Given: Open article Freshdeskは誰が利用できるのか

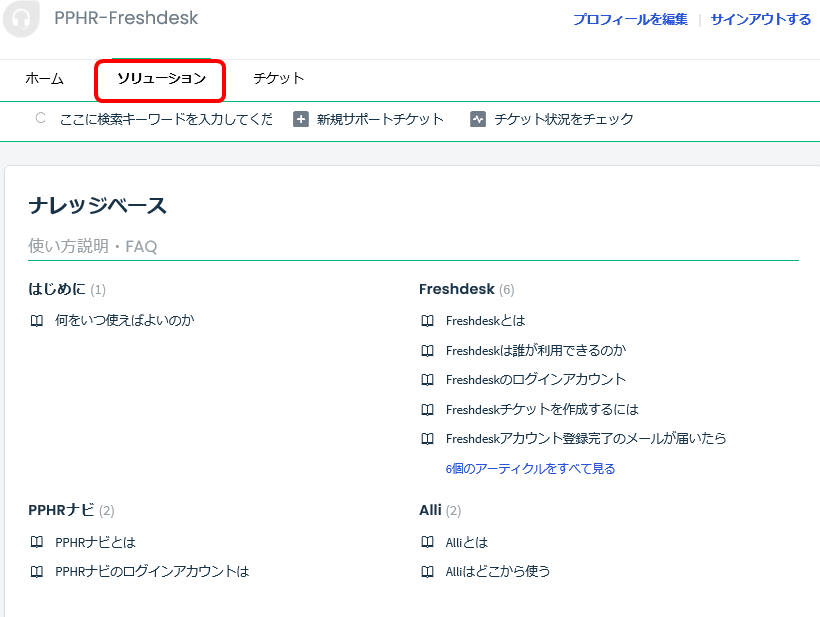Looking at the screenshot, I should tap(536, 350).
